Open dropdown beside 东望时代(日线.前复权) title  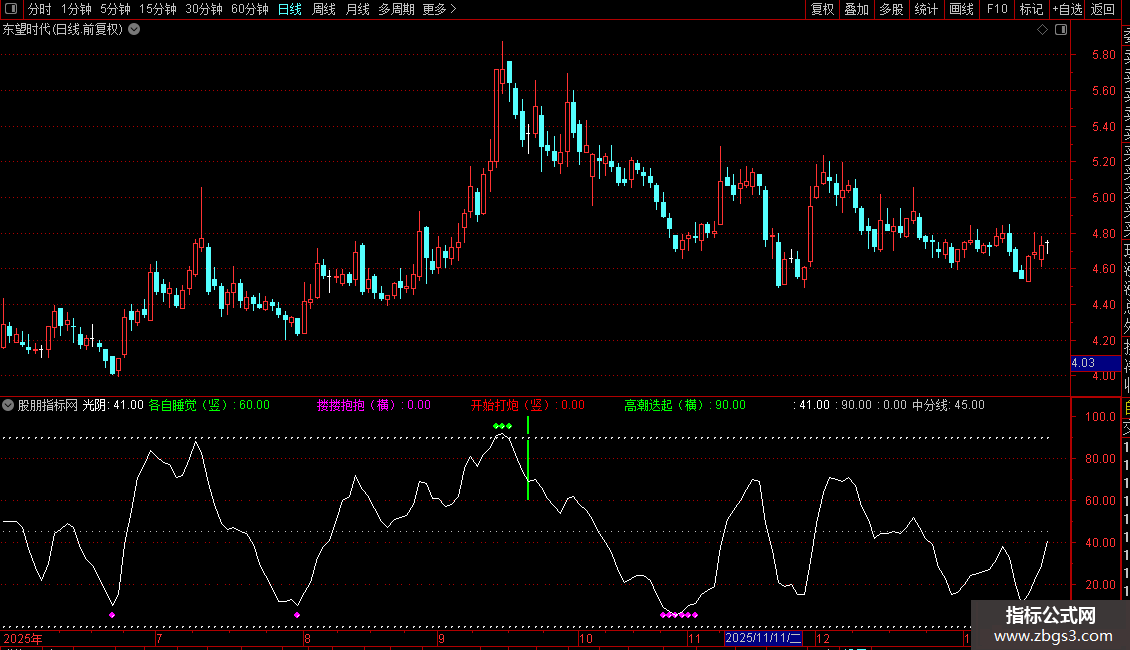pyautogui.click(x=134, y=30)
